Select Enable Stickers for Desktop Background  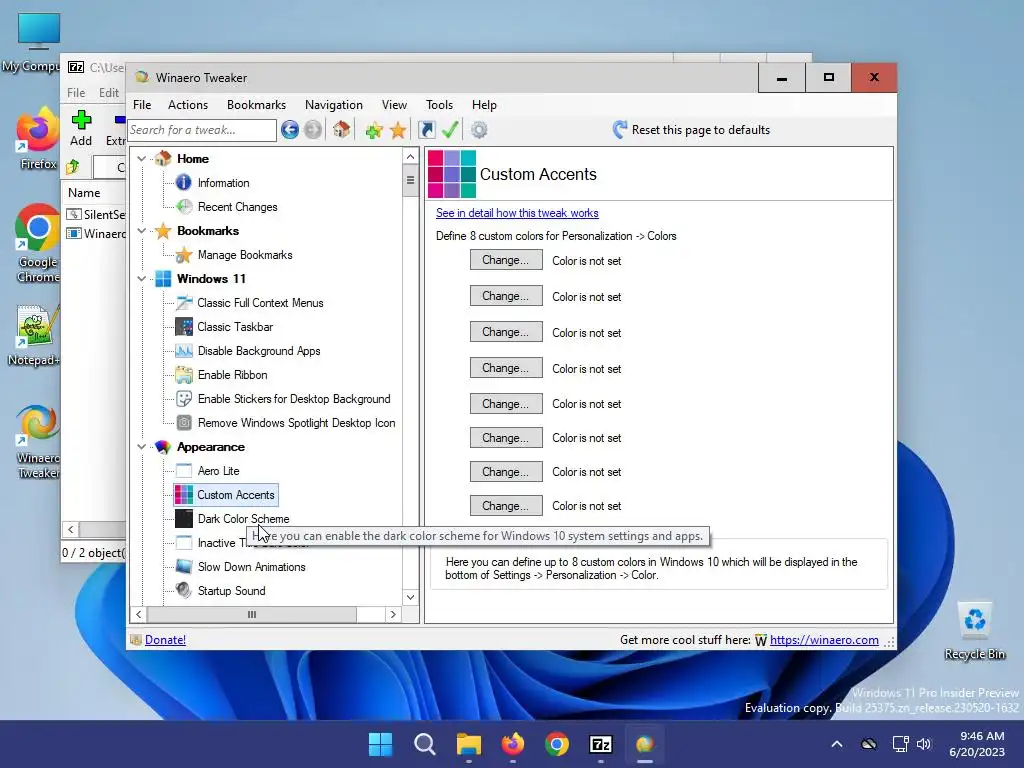[294, 399]
